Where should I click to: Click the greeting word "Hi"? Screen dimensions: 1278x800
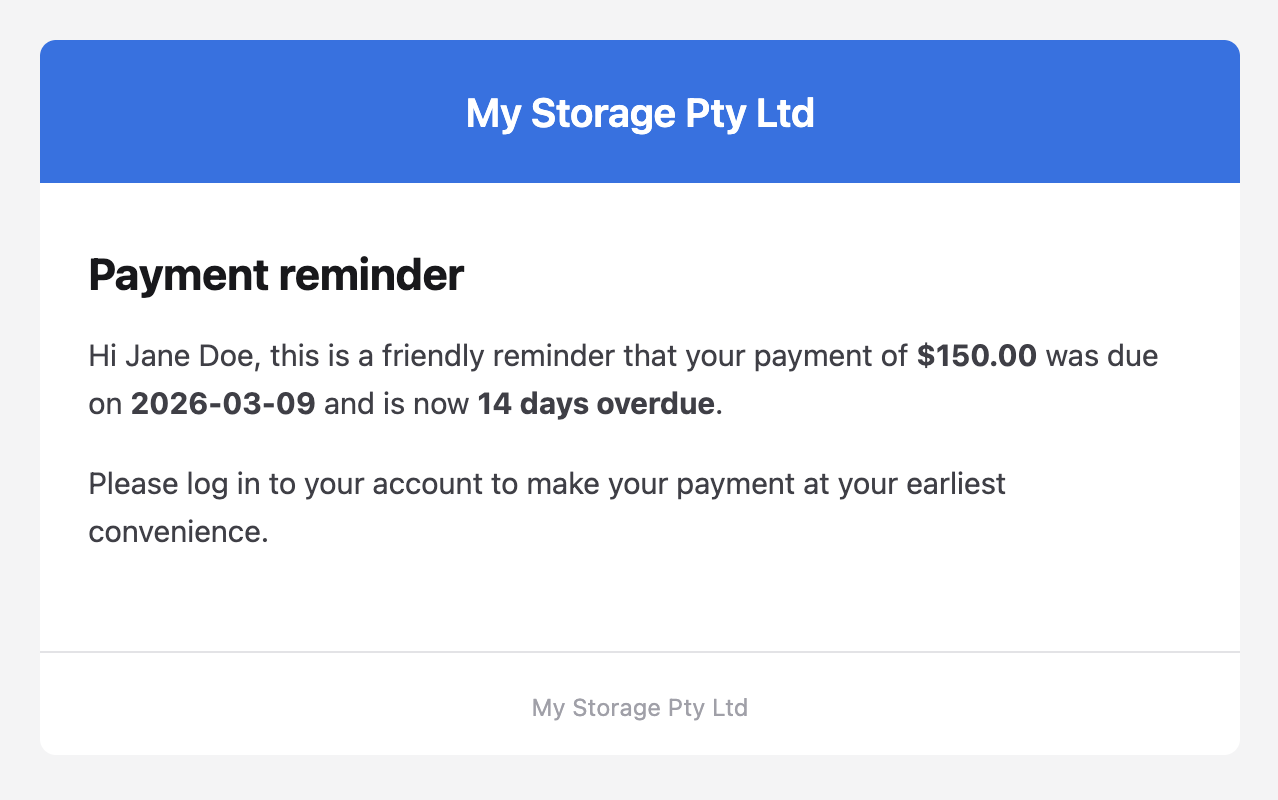pos(102,356)
